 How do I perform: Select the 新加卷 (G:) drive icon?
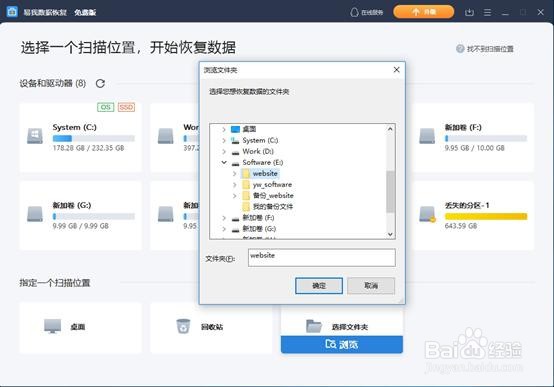point(35,214)
